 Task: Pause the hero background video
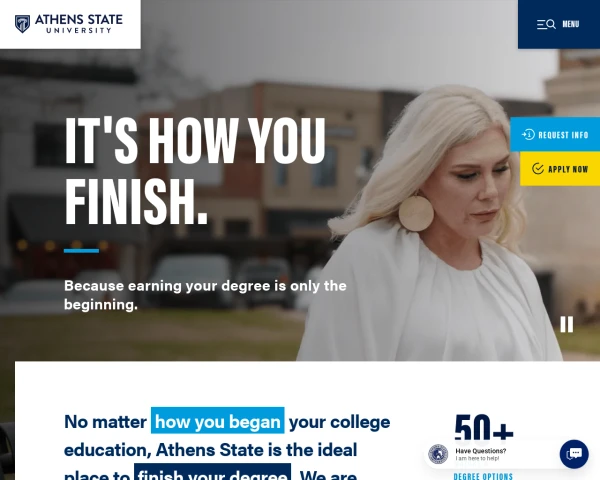[x=567, y=324]
